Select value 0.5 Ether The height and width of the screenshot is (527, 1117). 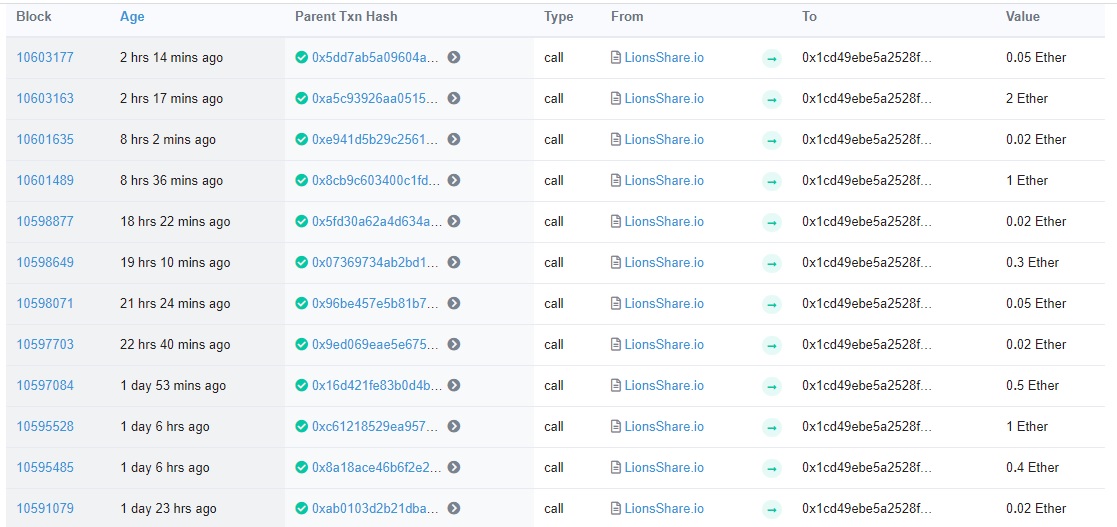tap(1032, 385)
